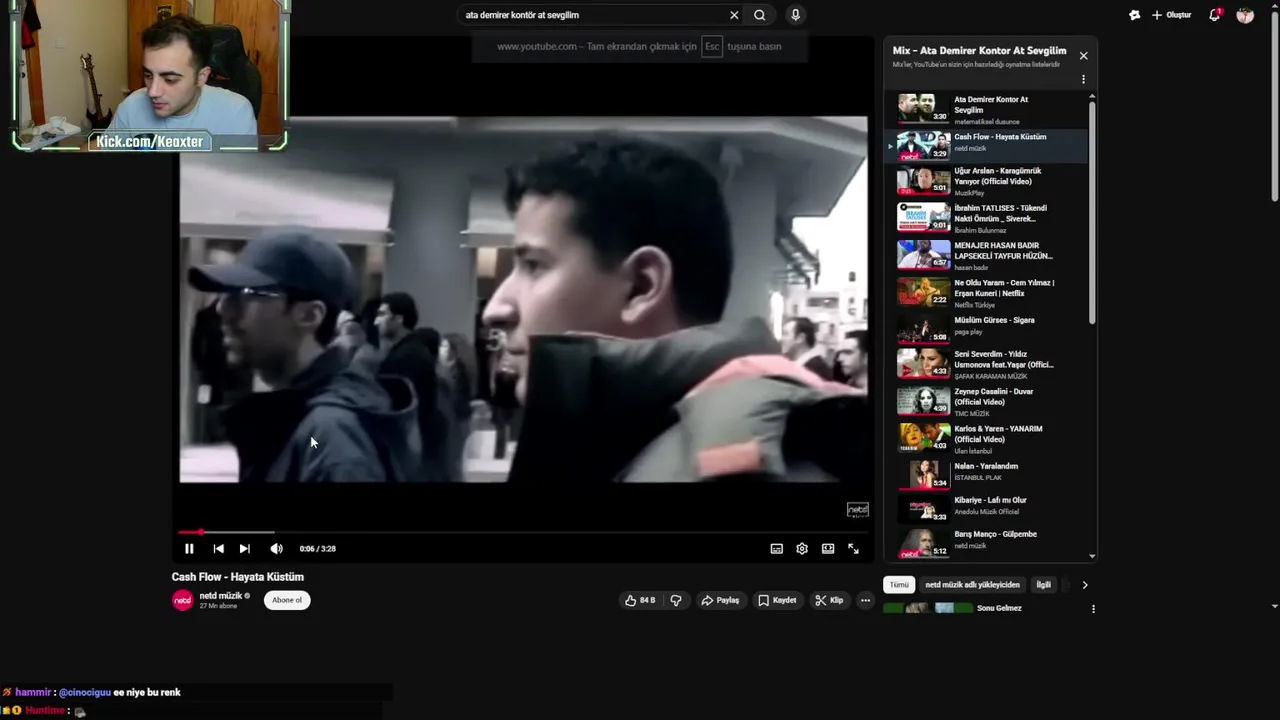This screenshot has height=720, width=1280.
Task: Run the search with the magnifier icon
Action: click(760, 15)
